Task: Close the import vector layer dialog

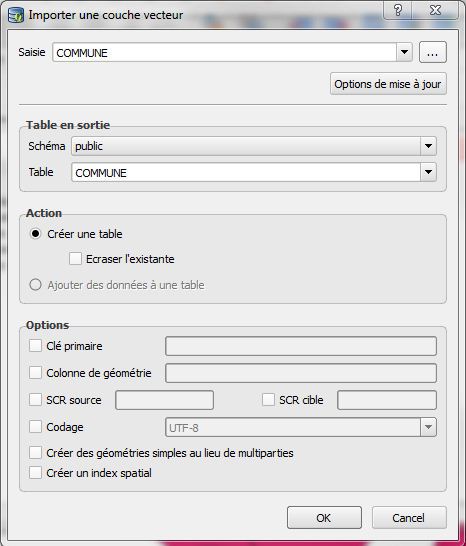Action: click(x=435, y=10)
